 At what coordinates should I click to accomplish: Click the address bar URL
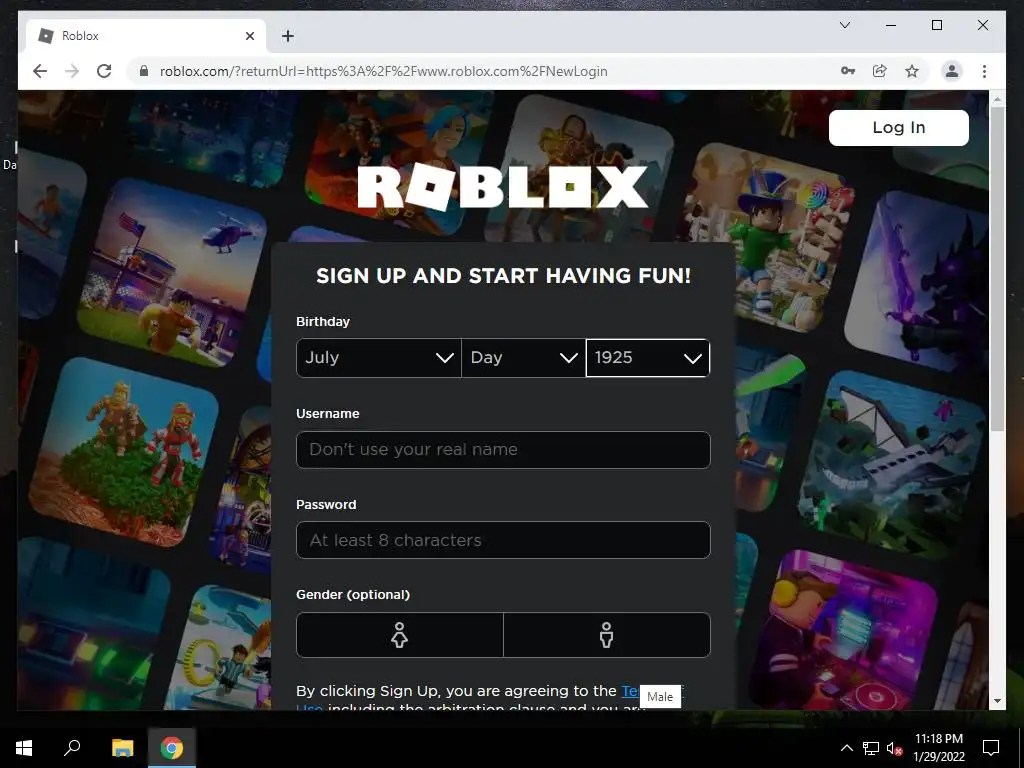[383, 71]
